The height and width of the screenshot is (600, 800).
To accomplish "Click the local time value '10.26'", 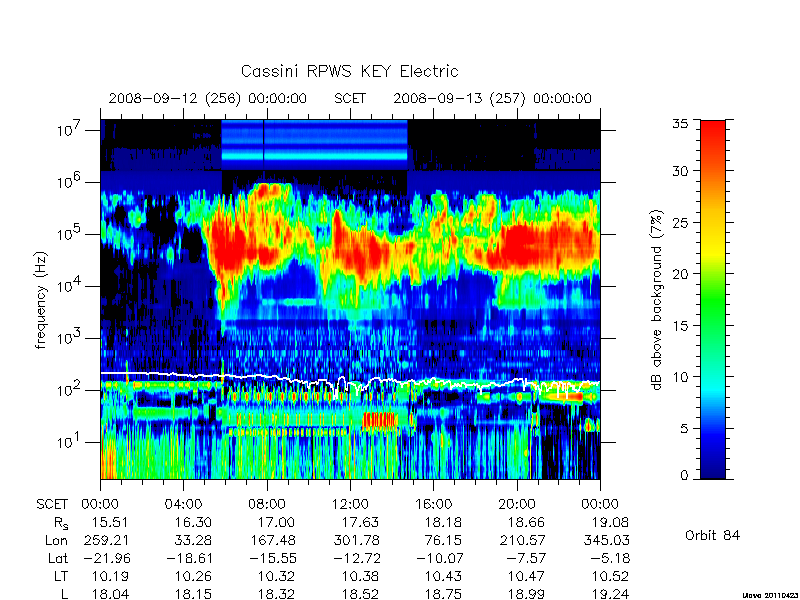I will point(193,577).
